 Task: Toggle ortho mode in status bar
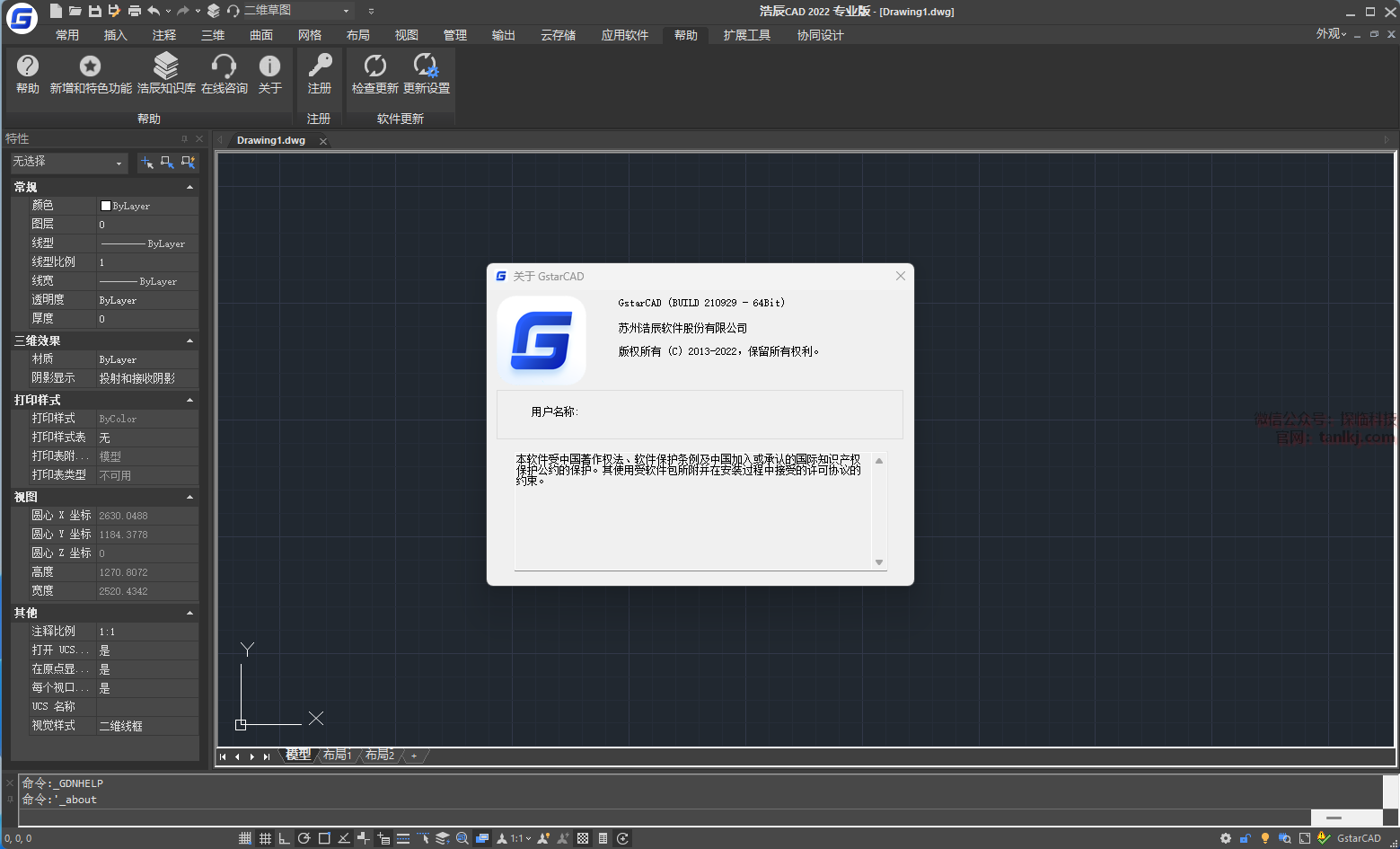coord(285,838)
